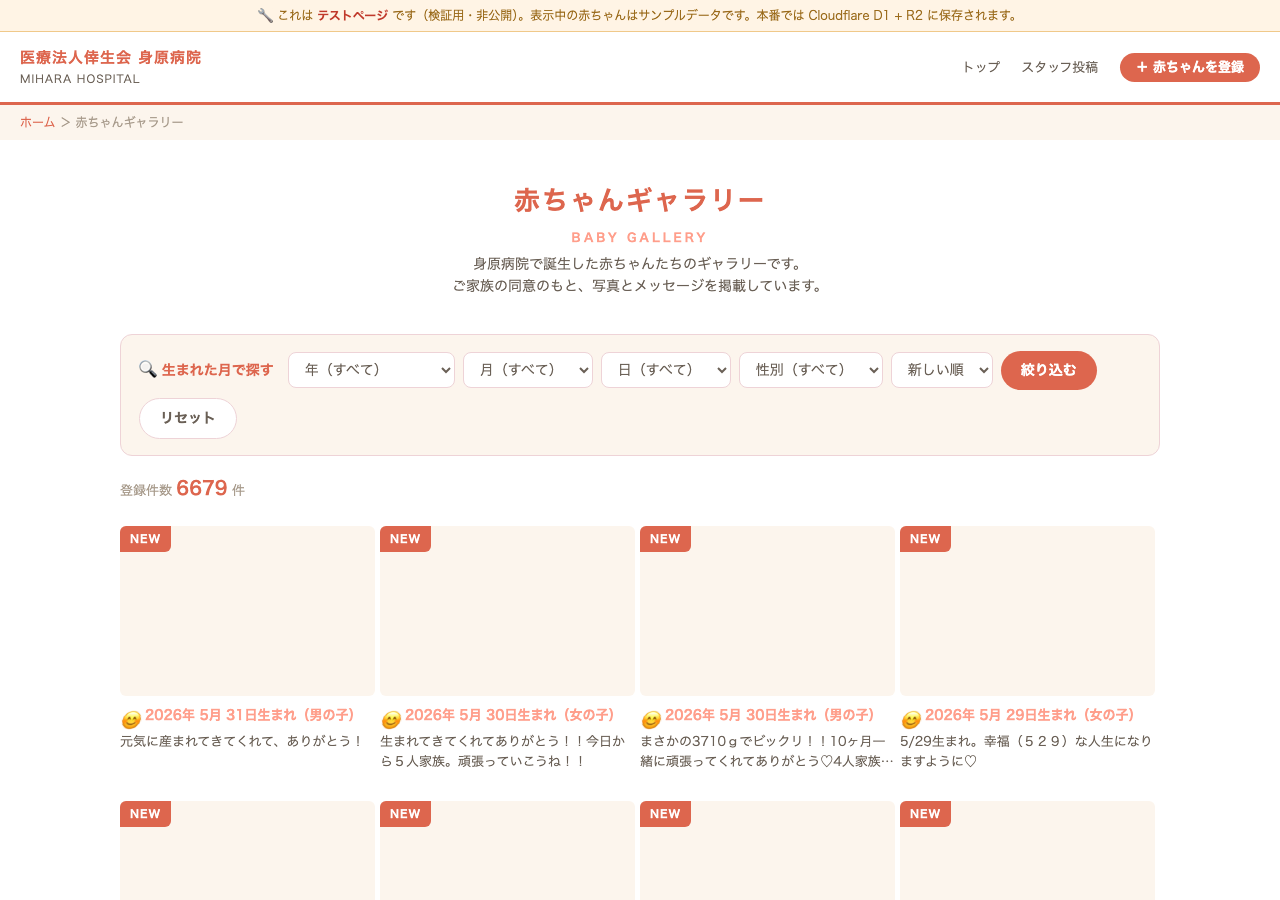Image resolution: width=1280 pixels, height=900 pixels.
Task: Open the 日（すべて） day dropdown
Action: (666, 370)
